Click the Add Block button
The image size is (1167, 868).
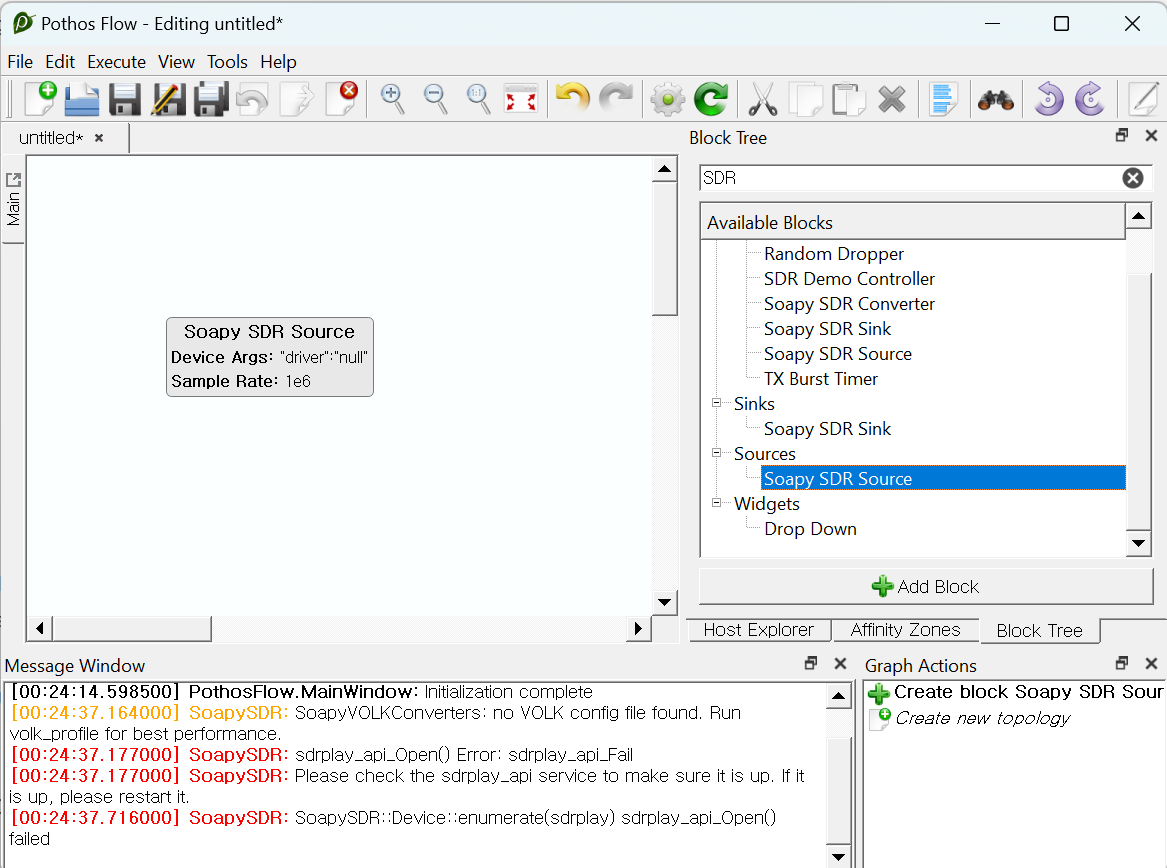925,587
